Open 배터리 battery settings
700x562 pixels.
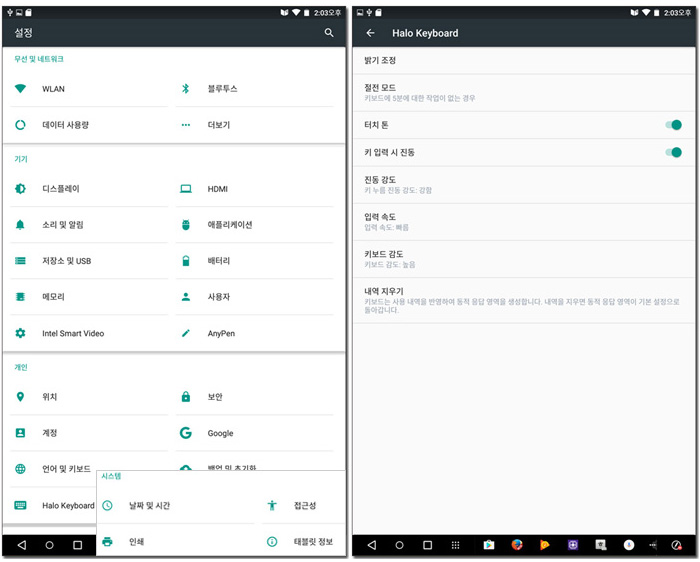254,261
